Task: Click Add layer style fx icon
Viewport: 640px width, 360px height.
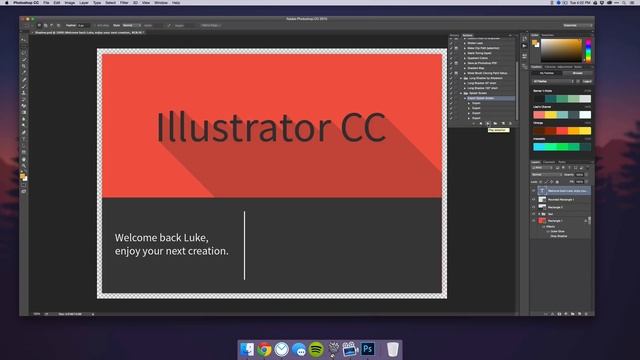Action: pos(552,314)
